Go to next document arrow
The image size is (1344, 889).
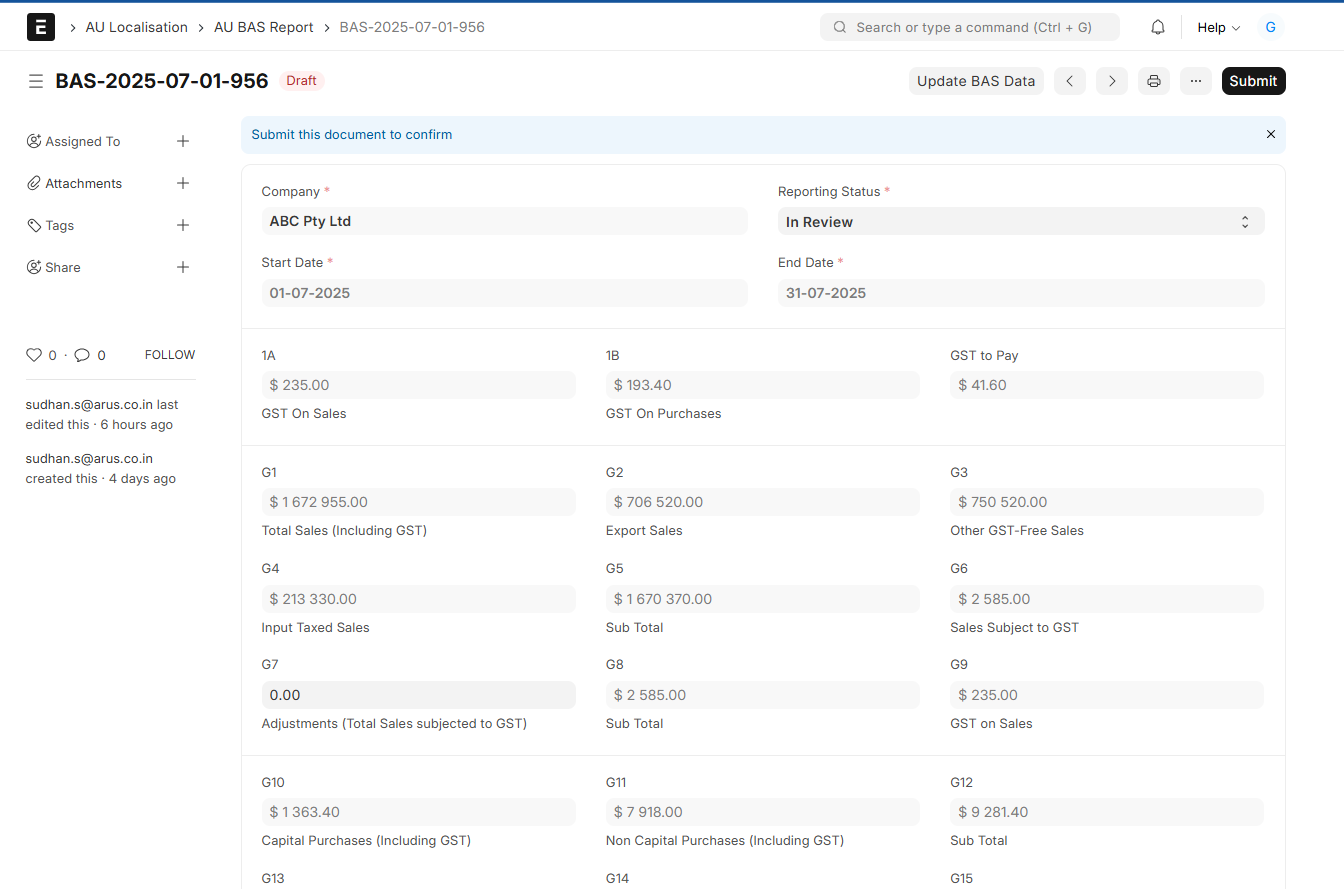tap(1112, 81)
